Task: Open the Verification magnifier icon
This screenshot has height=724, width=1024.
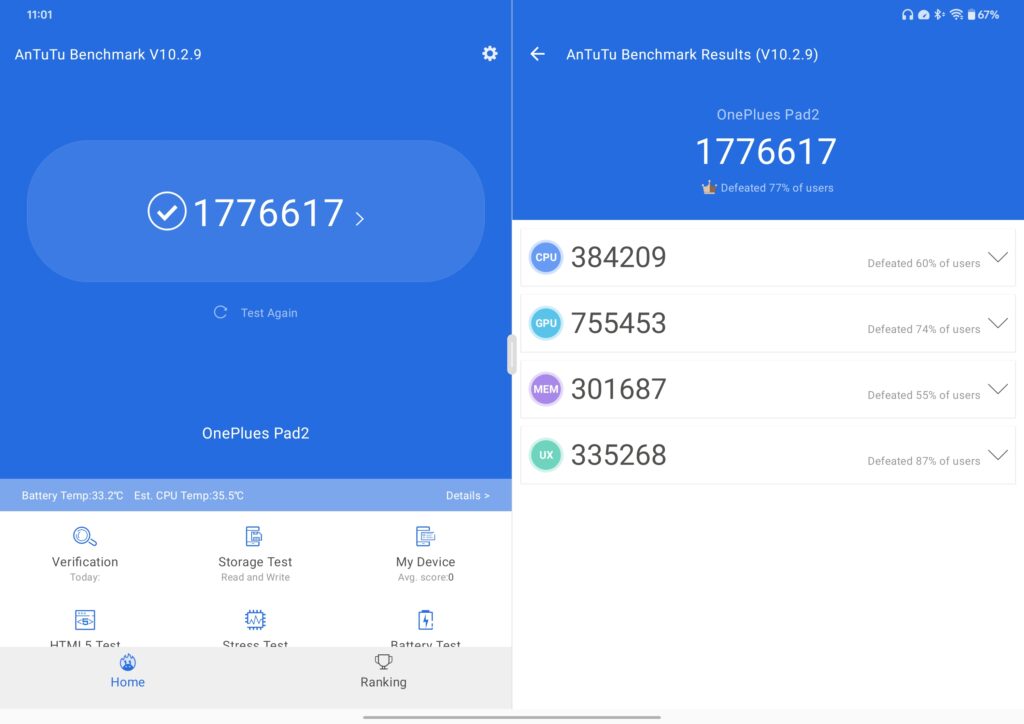Action: [x=85, y=537]
